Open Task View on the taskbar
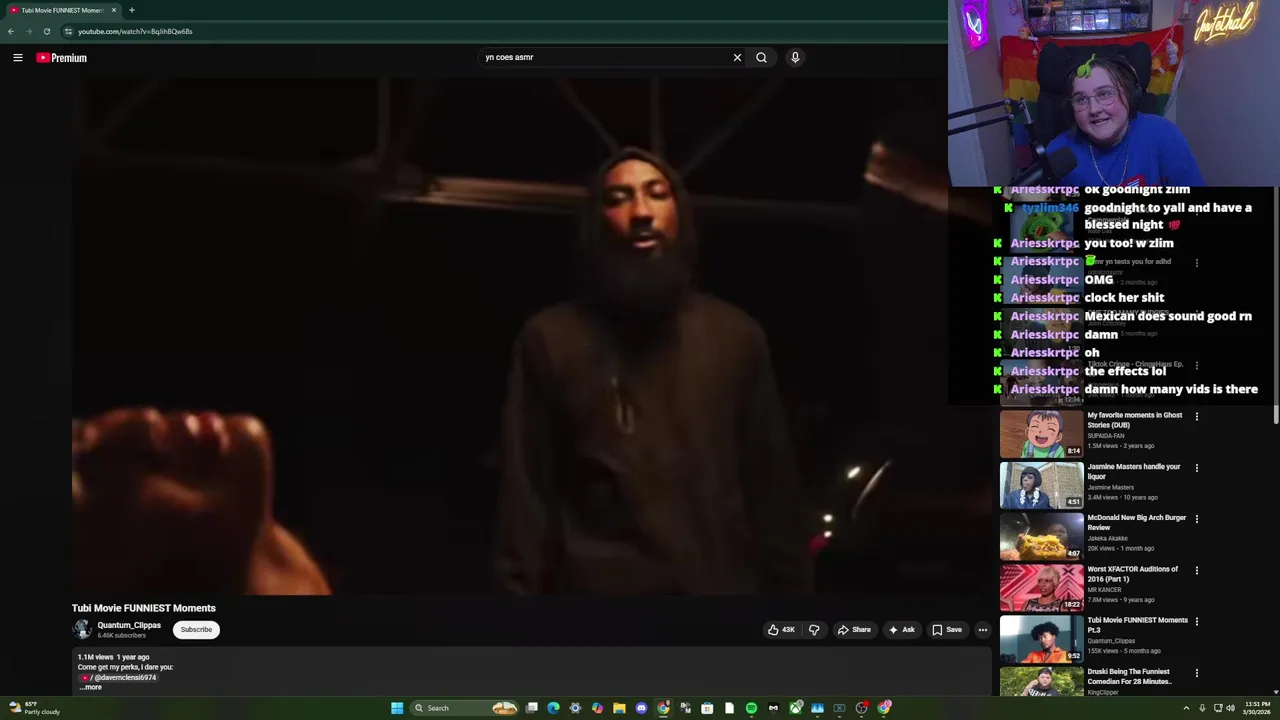 click(532, 708)
